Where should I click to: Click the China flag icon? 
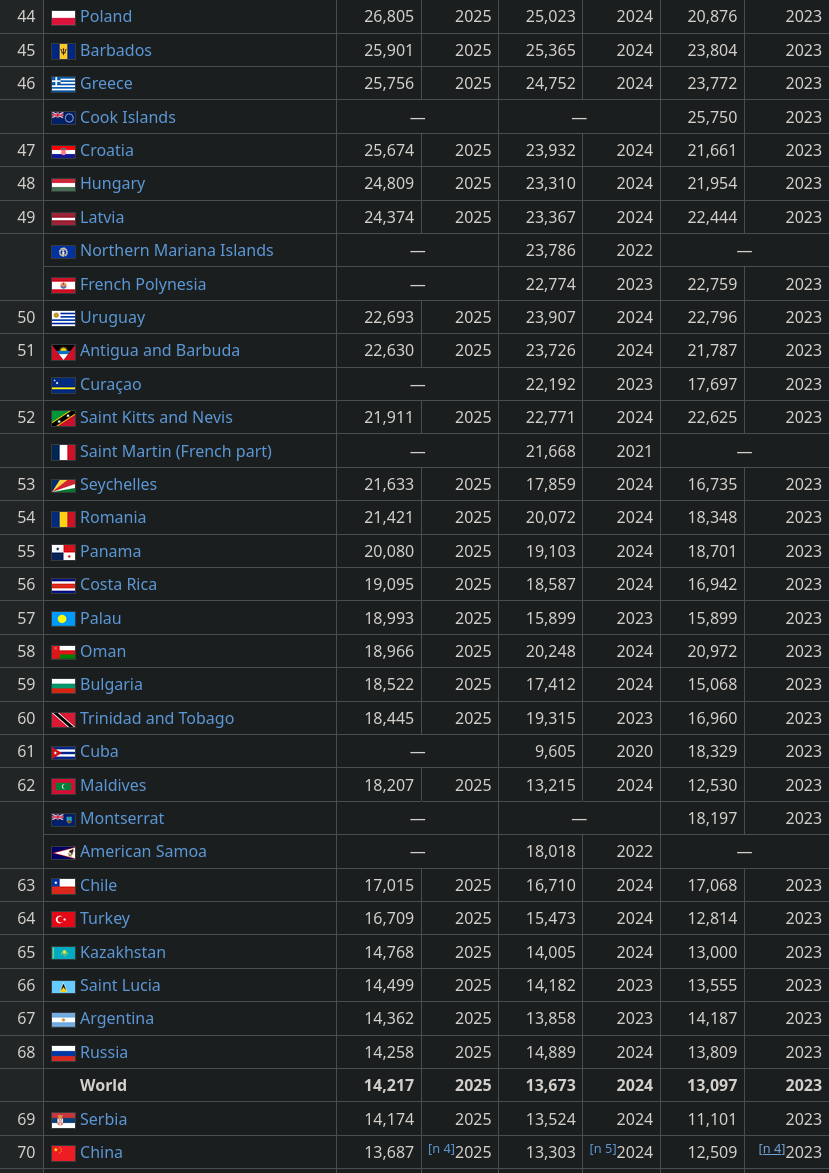coord(63,1154)
